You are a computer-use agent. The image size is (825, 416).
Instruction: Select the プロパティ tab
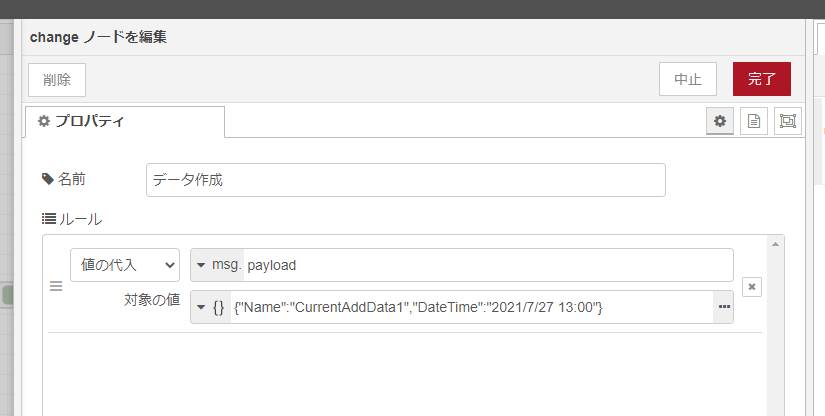[x=125, y=121]
